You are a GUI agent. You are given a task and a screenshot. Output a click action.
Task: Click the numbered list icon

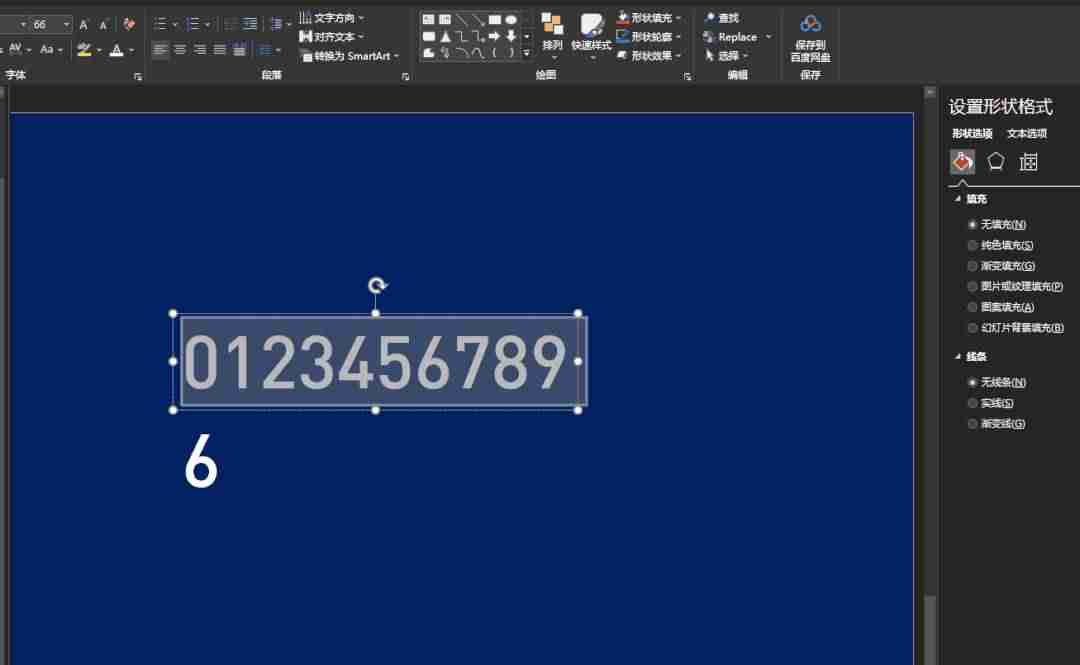(193, 25)
